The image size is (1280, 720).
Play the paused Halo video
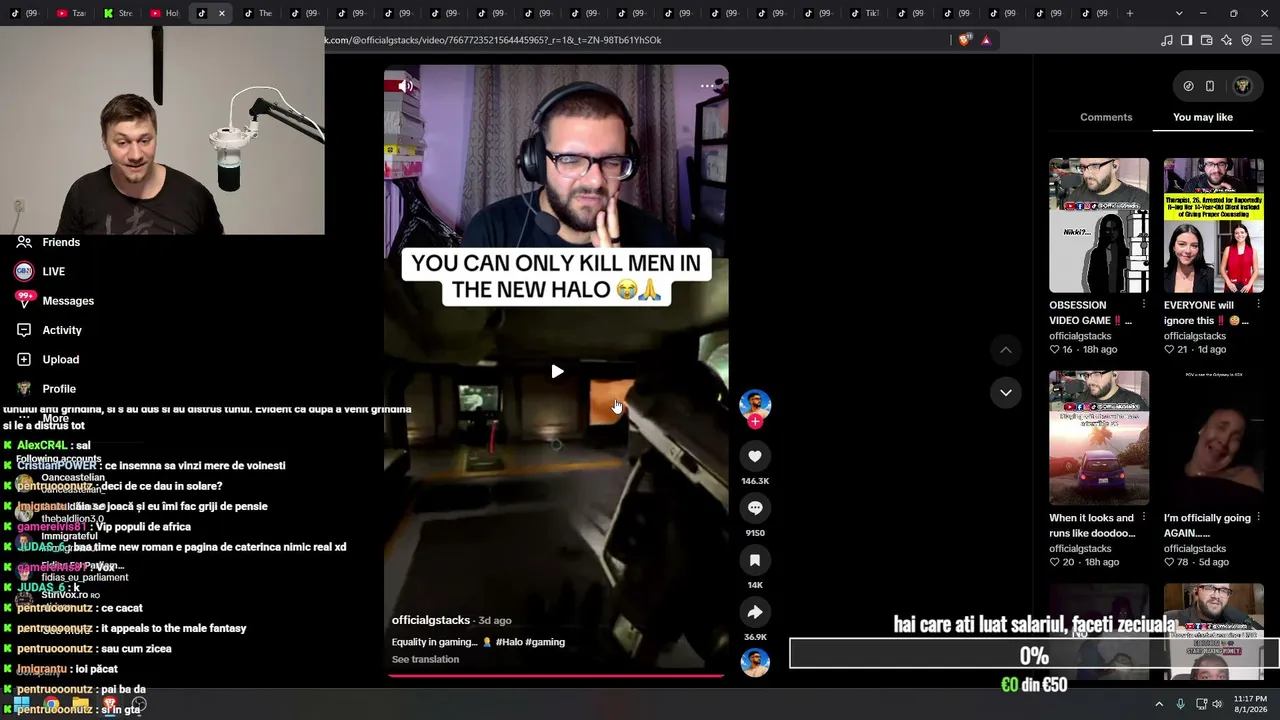click(557, 372)
